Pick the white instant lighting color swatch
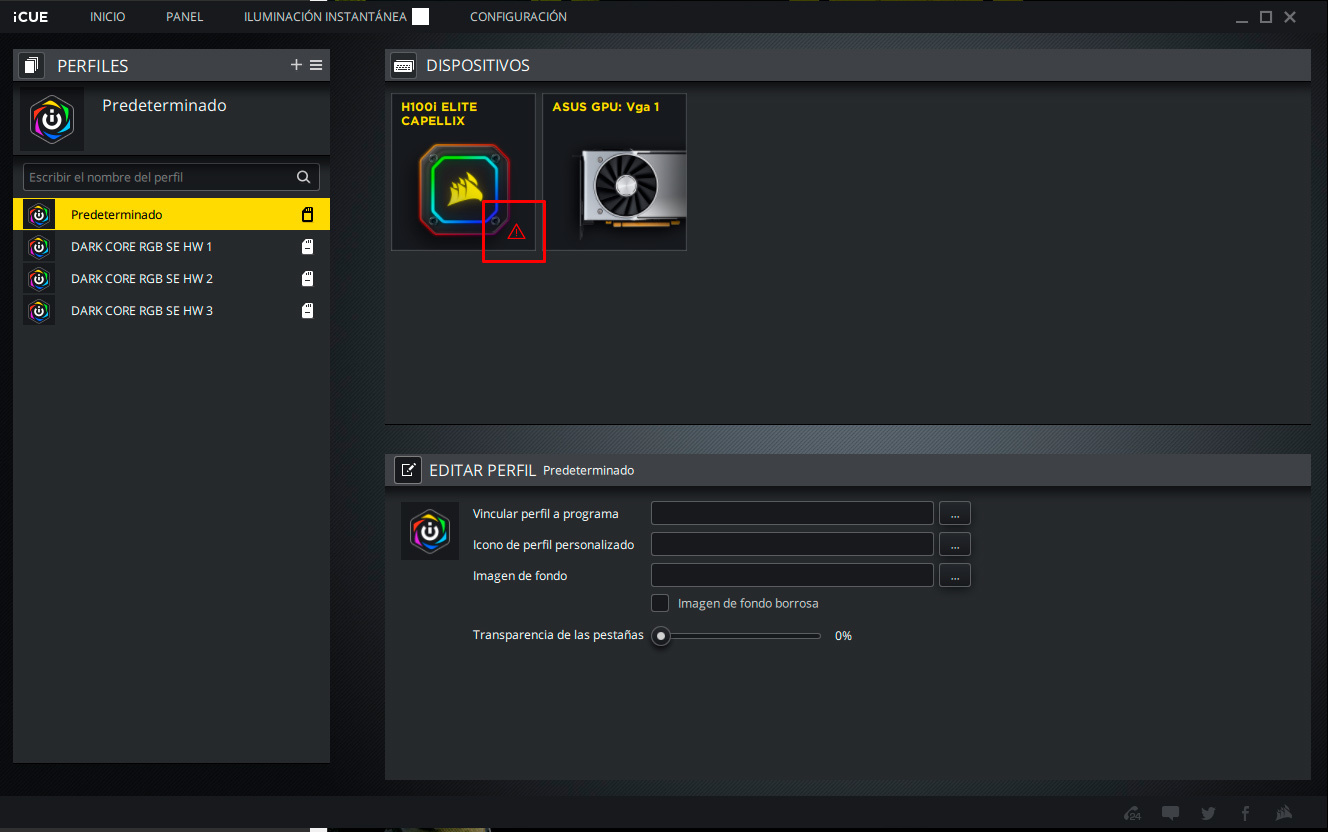The height and width of the screenshot is (832, 1328). click(x=421, y=17)
